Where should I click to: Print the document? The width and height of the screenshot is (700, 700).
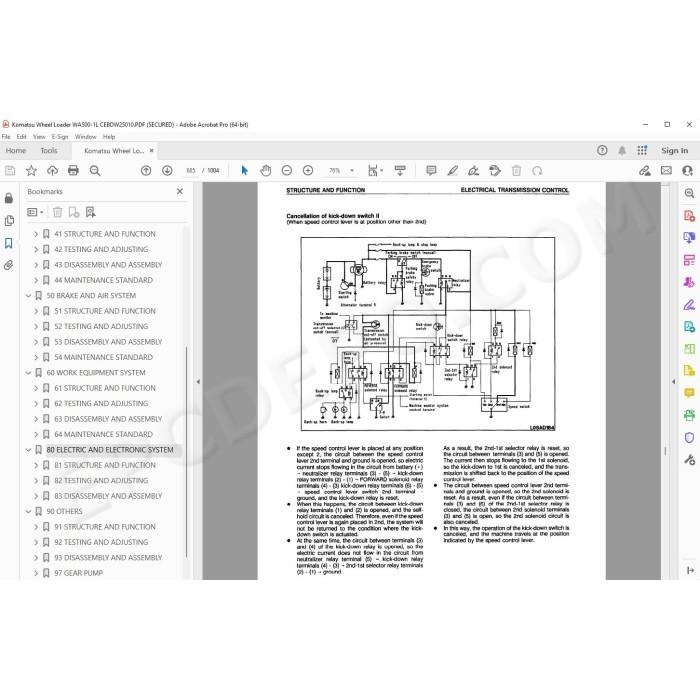tap(73, 171)
